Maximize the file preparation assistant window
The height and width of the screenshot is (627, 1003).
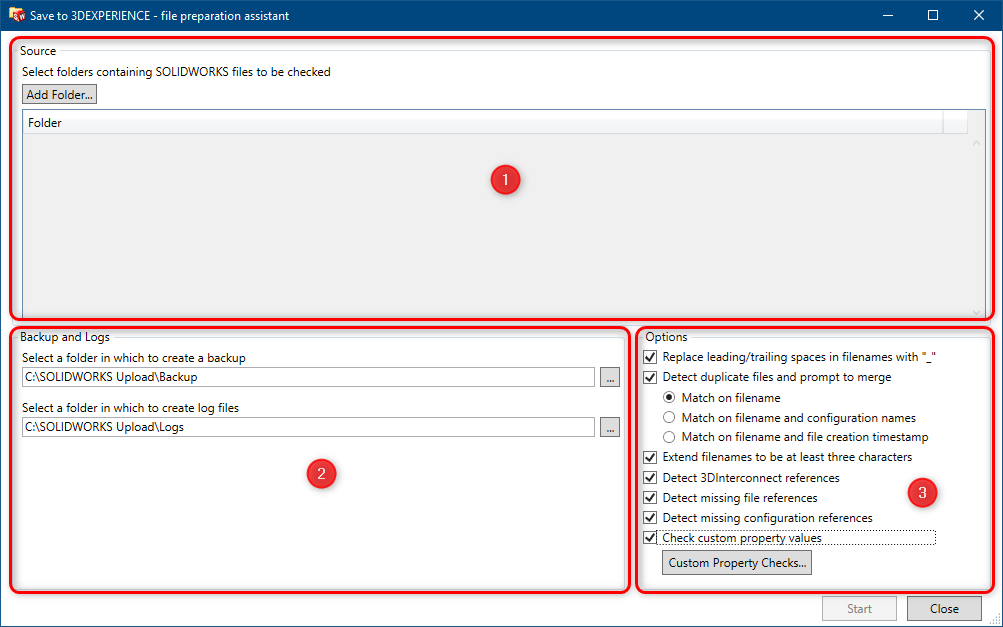[x=933, y=15]
